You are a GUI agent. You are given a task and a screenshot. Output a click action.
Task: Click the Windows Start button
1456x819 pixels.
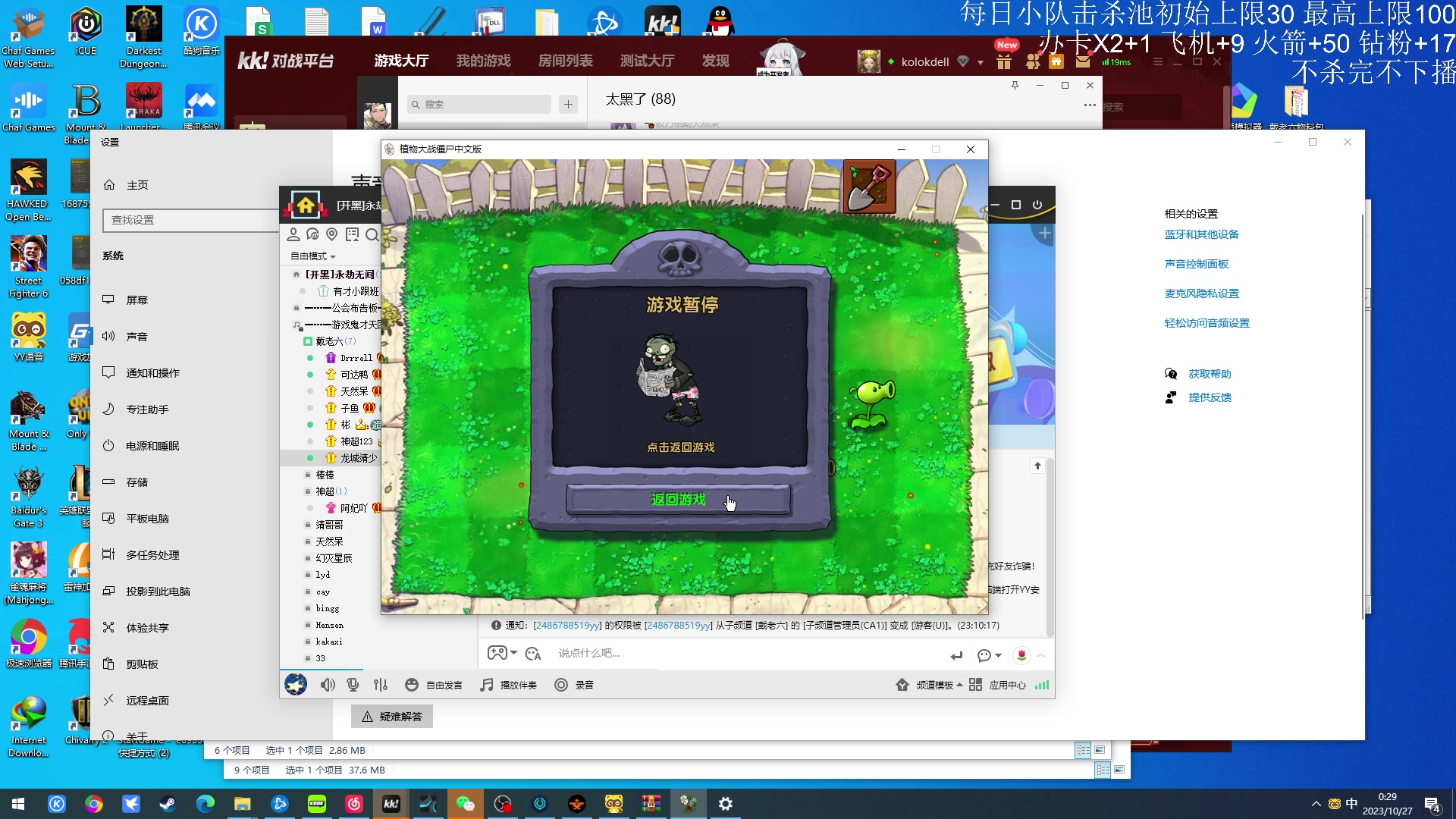click(x=18, y=804)
